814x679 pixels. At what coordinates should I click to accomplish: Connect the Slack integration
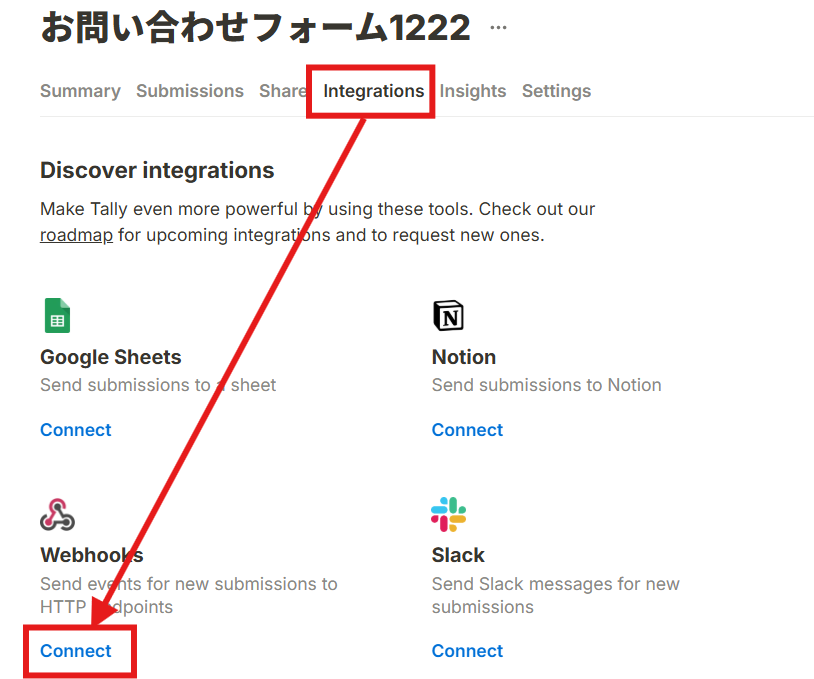[x=467, y=651]
